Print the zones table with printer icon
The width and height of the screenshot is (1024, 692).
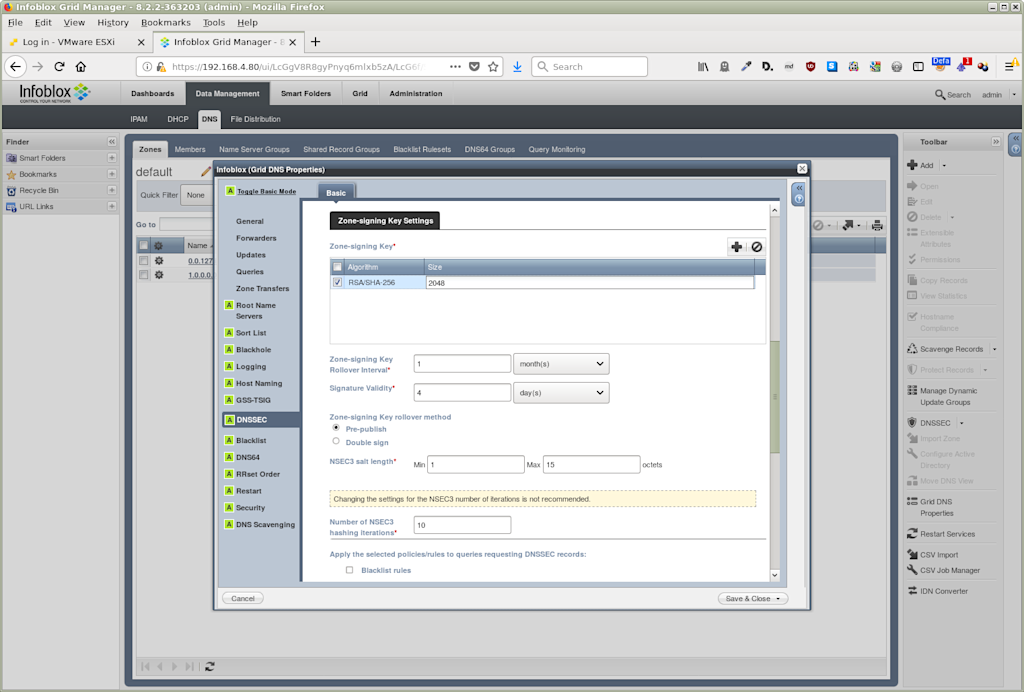tap(877, 225)
